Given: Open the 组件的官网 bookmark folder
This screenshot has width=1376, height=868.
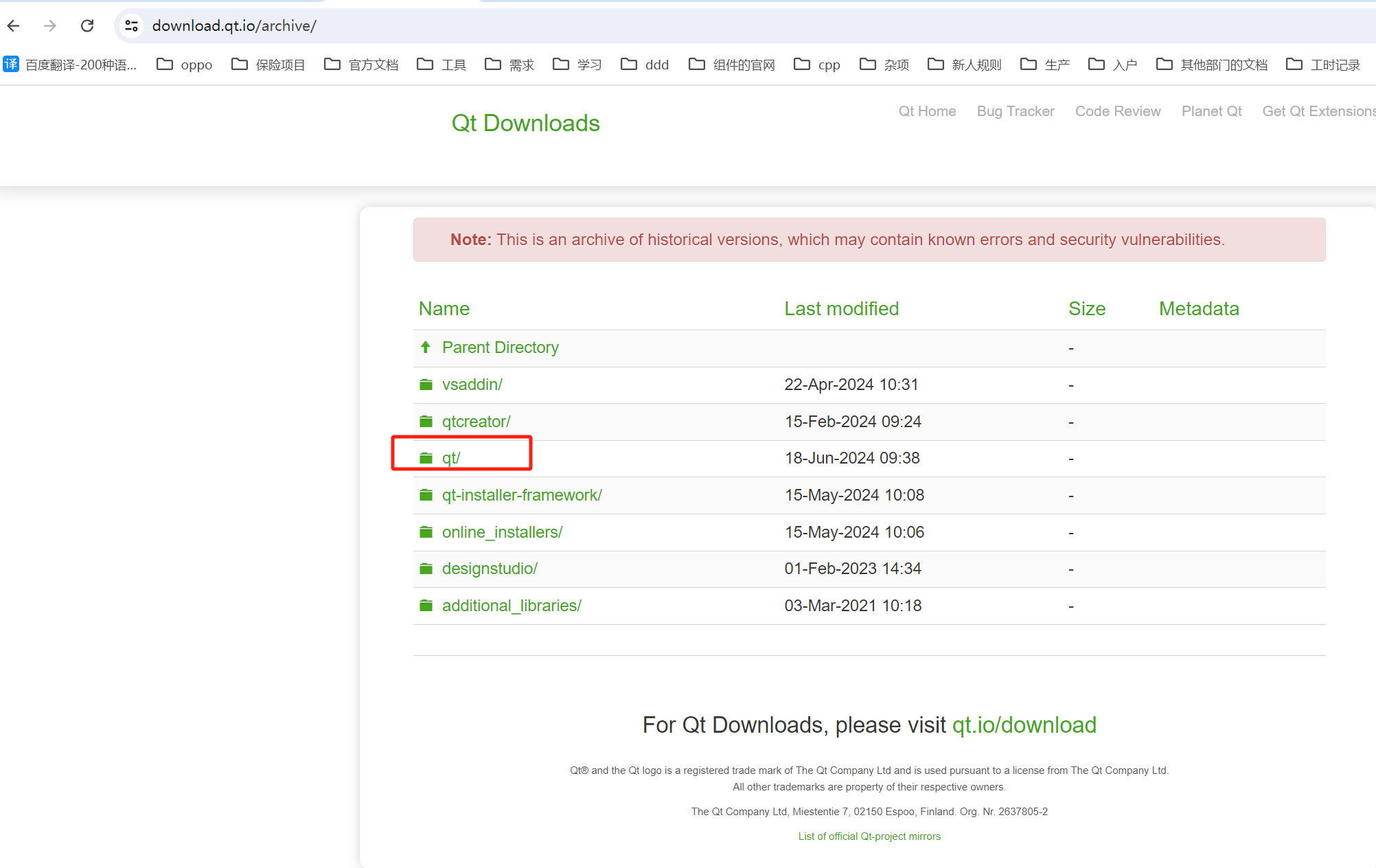Looking at the screenshot, I should pos(732,65).
